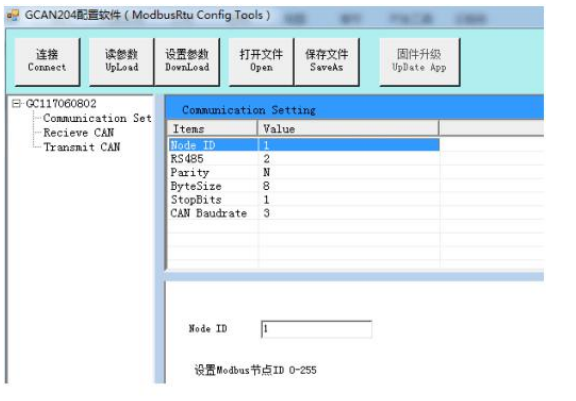The width and height of the screenshot is (576, 401).
Task: Click the Node ID input field
Action: click(x=316, y=329)
